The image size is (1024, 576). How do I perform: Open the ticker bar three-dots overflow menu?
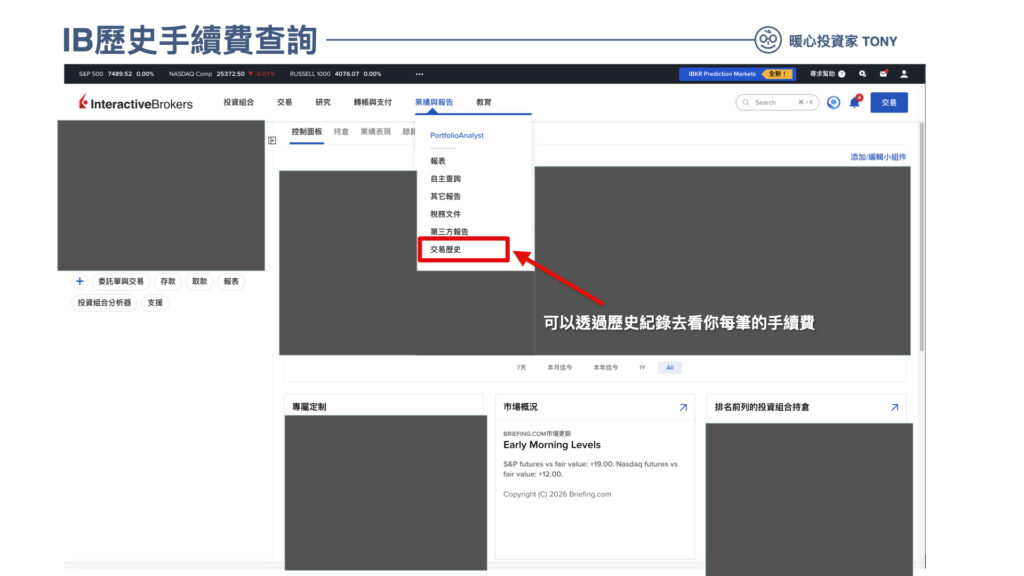[x=419, y=74]
